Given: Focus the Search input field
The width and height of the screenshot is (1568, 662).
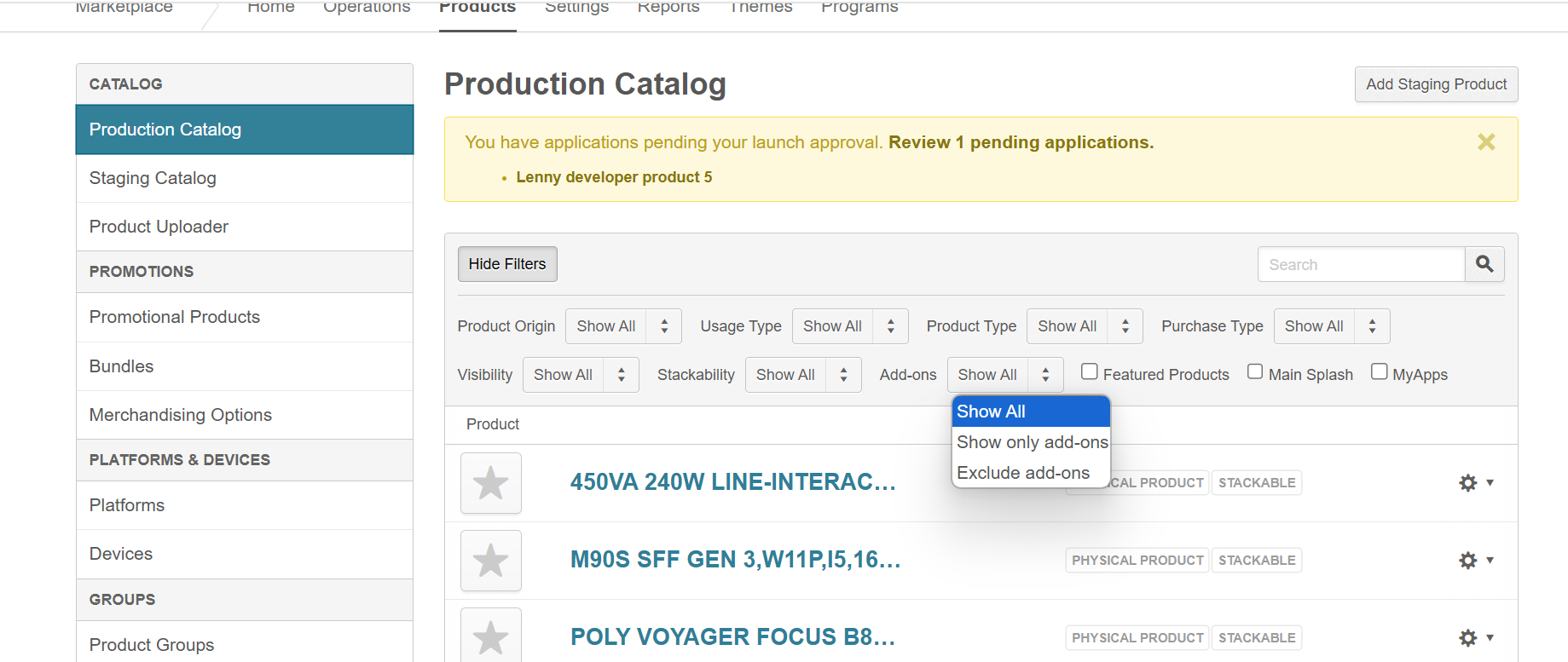Looking at the screenshot, I should click(1361, 264).
